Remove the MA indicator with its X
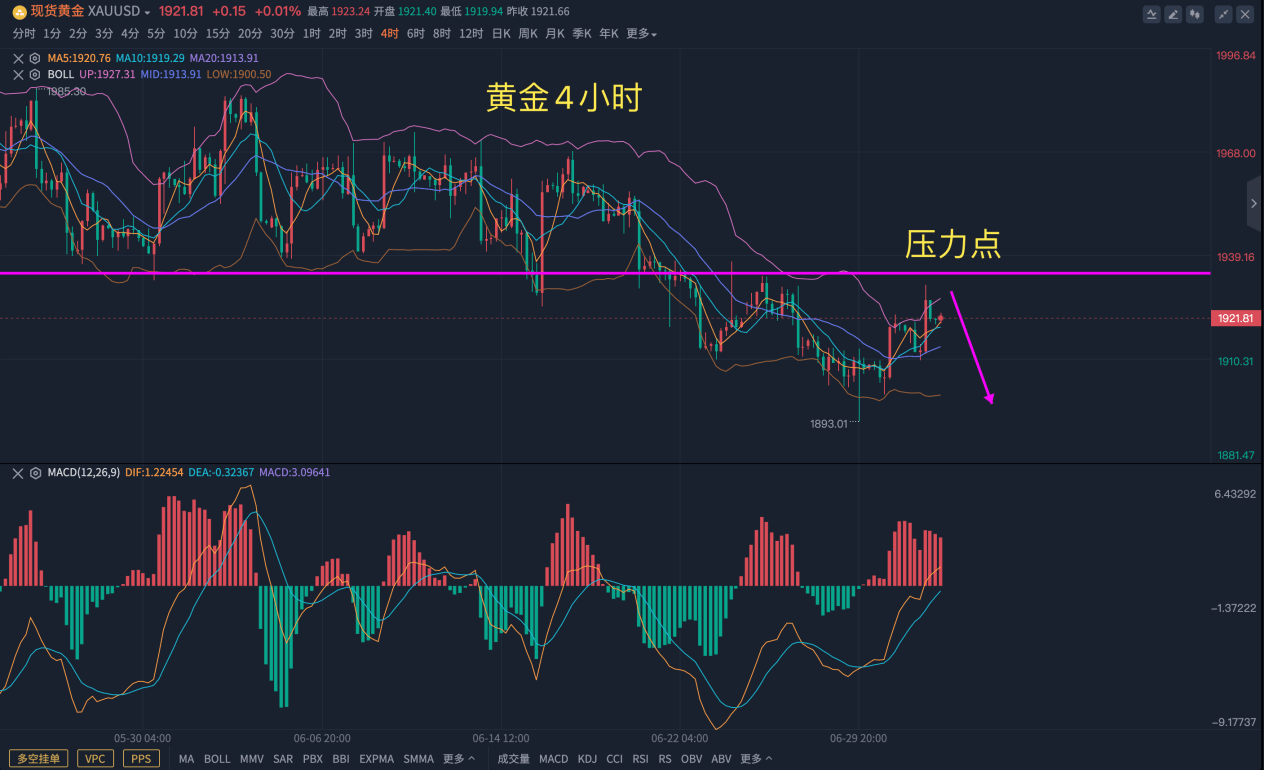 click(18, 58)
